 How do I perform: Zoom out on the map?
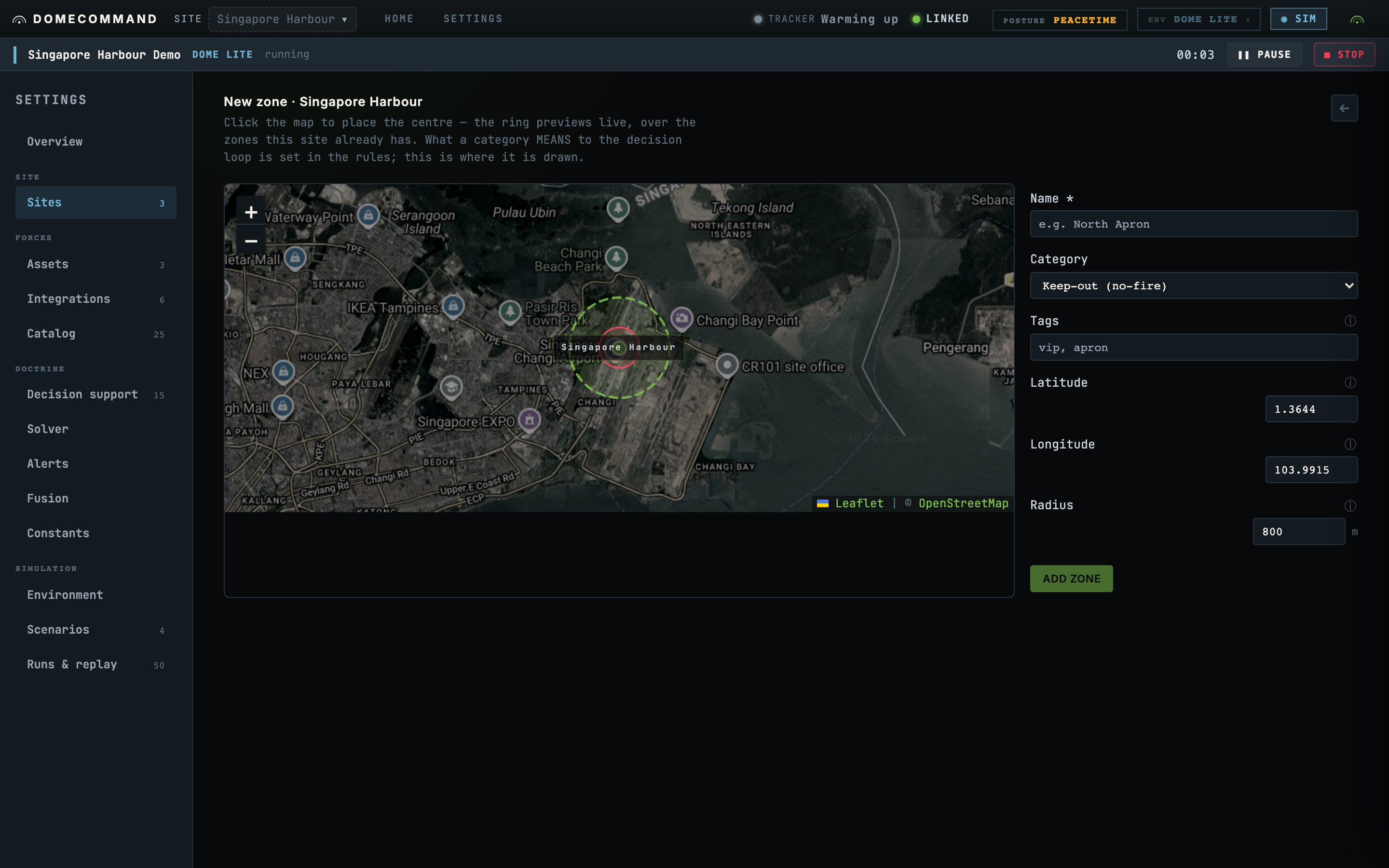[251, 241]
